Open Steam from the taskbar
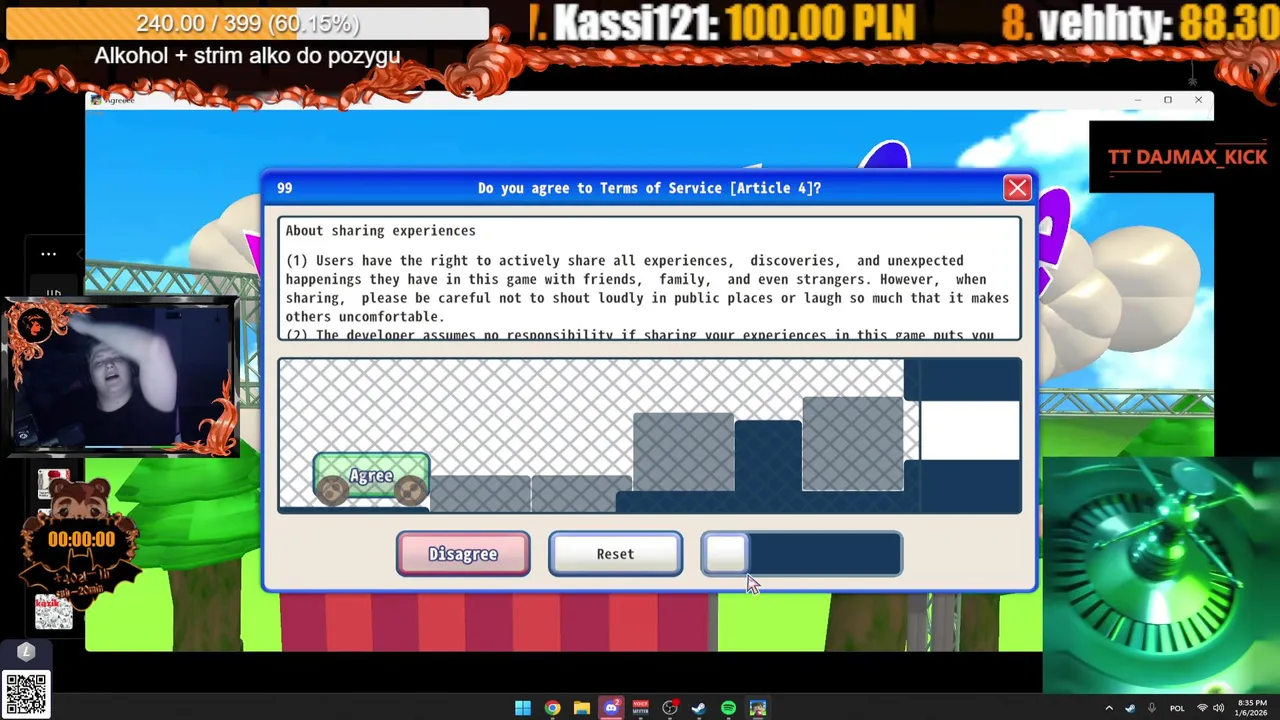The image size is (1280, 720). [x=699, y=708]
